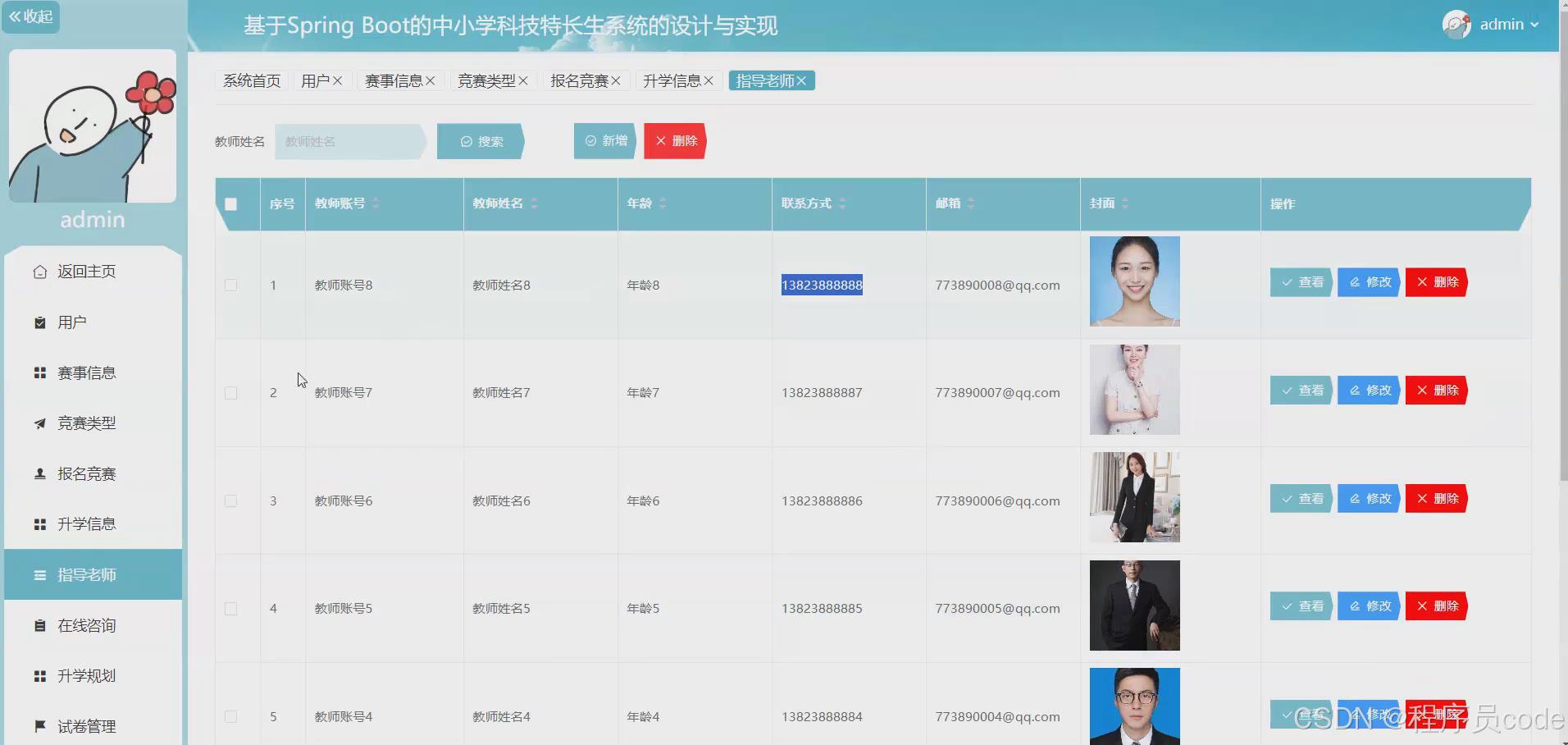1568x745 pixels.
Task: Click the flag icon beside 试卷管理
Action: 39,726
